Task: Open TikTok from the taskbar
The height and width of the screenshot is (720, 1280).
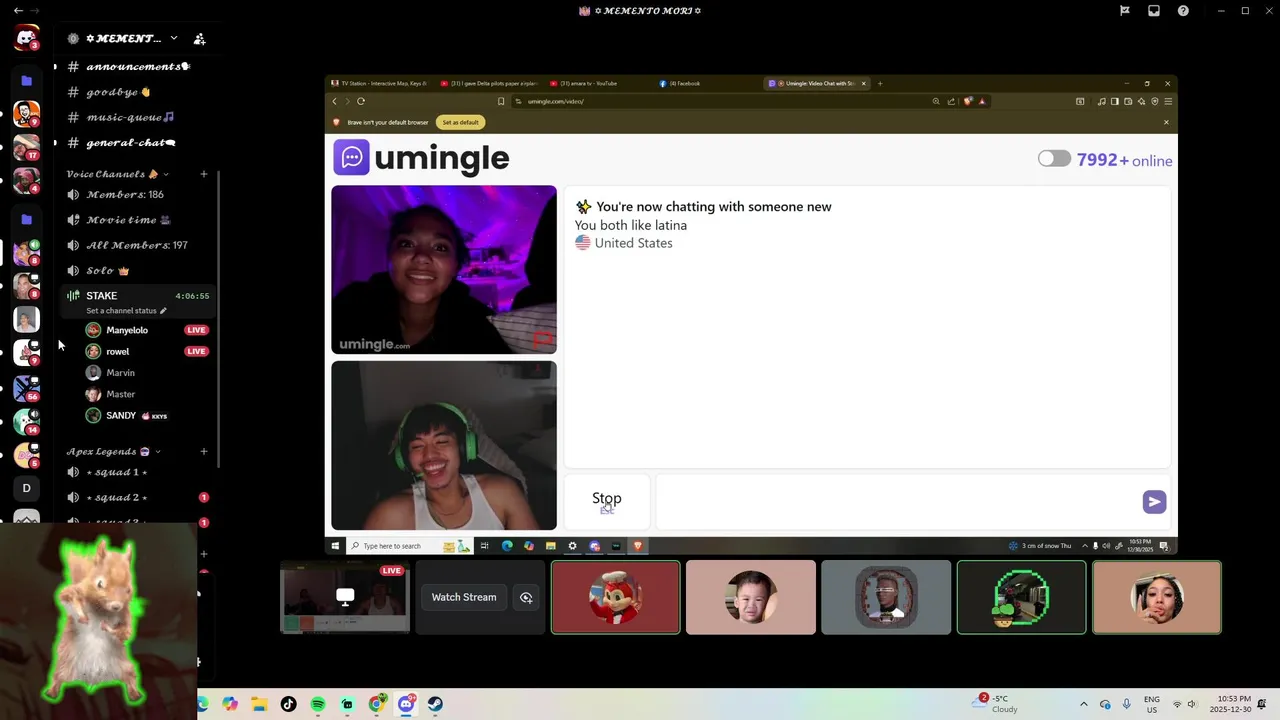Action: (x=289, y=704)
